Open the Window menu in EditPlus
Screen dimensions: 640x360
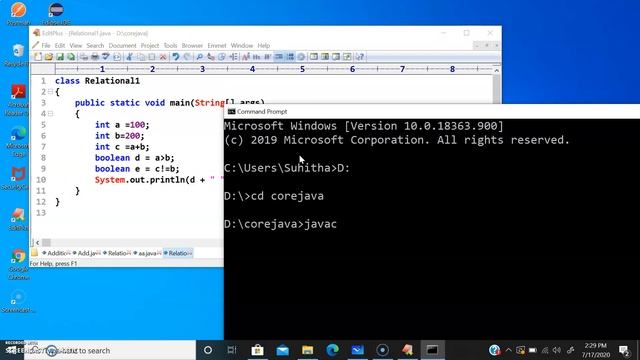[242, 45]
